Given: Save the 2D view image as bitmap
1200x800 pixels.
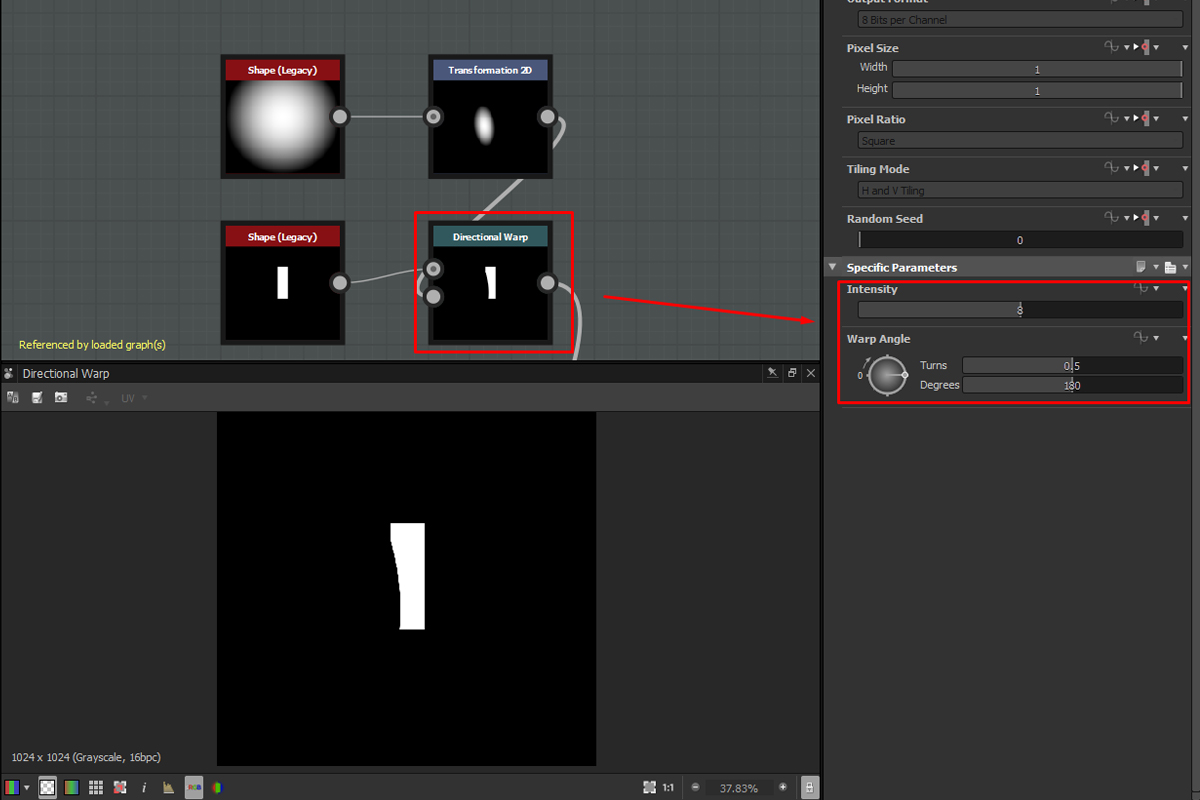Looking at the screenshot, I should 37,397.
